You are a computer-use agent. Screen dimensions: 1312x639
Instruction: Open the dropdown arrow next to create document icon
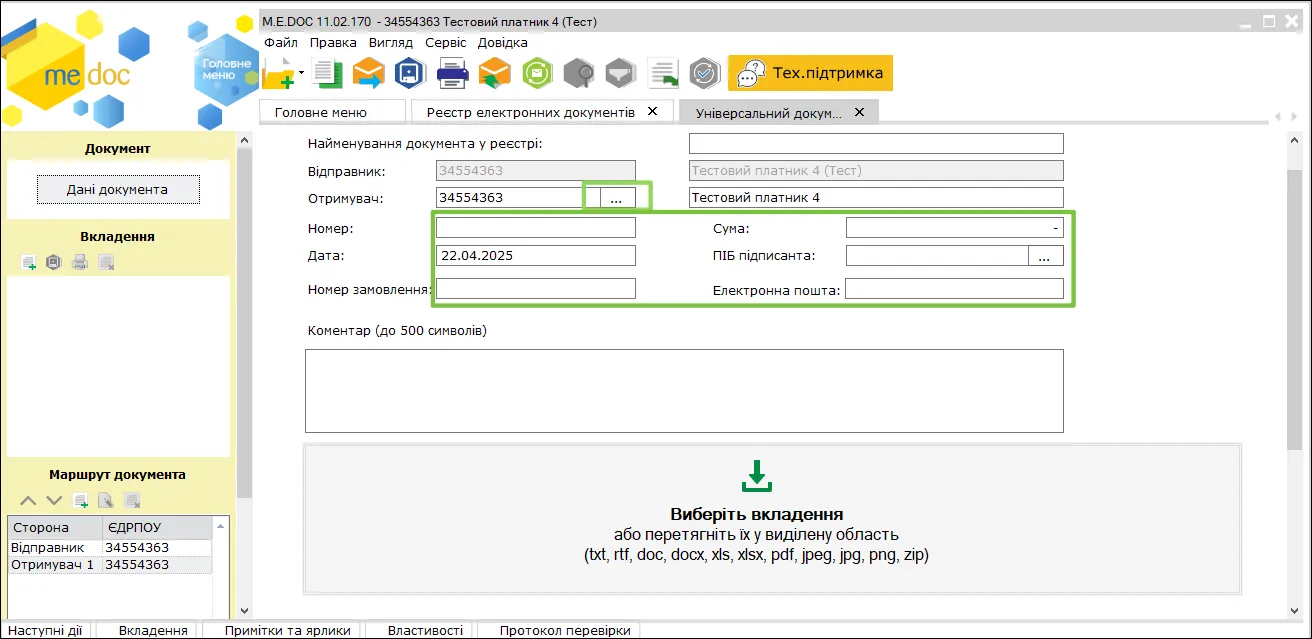301,73
